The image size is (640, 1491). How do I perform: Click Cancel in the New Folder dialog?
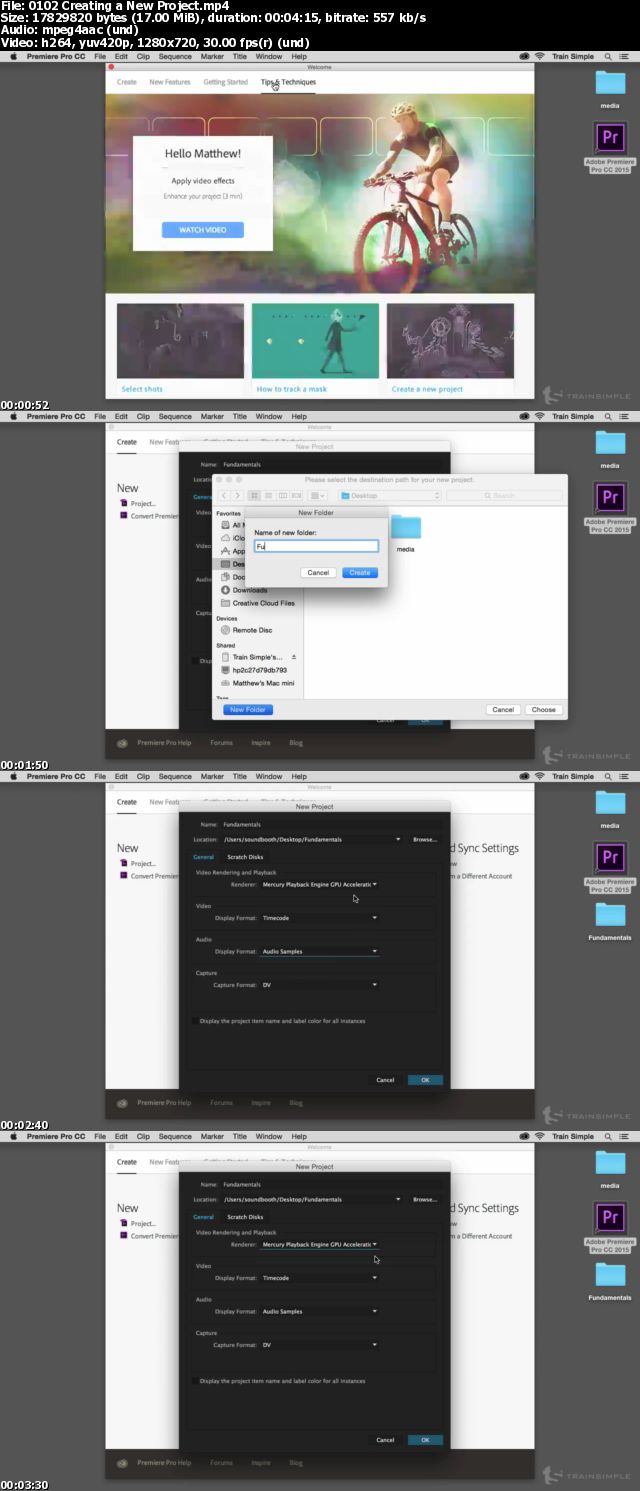(318, 573)
